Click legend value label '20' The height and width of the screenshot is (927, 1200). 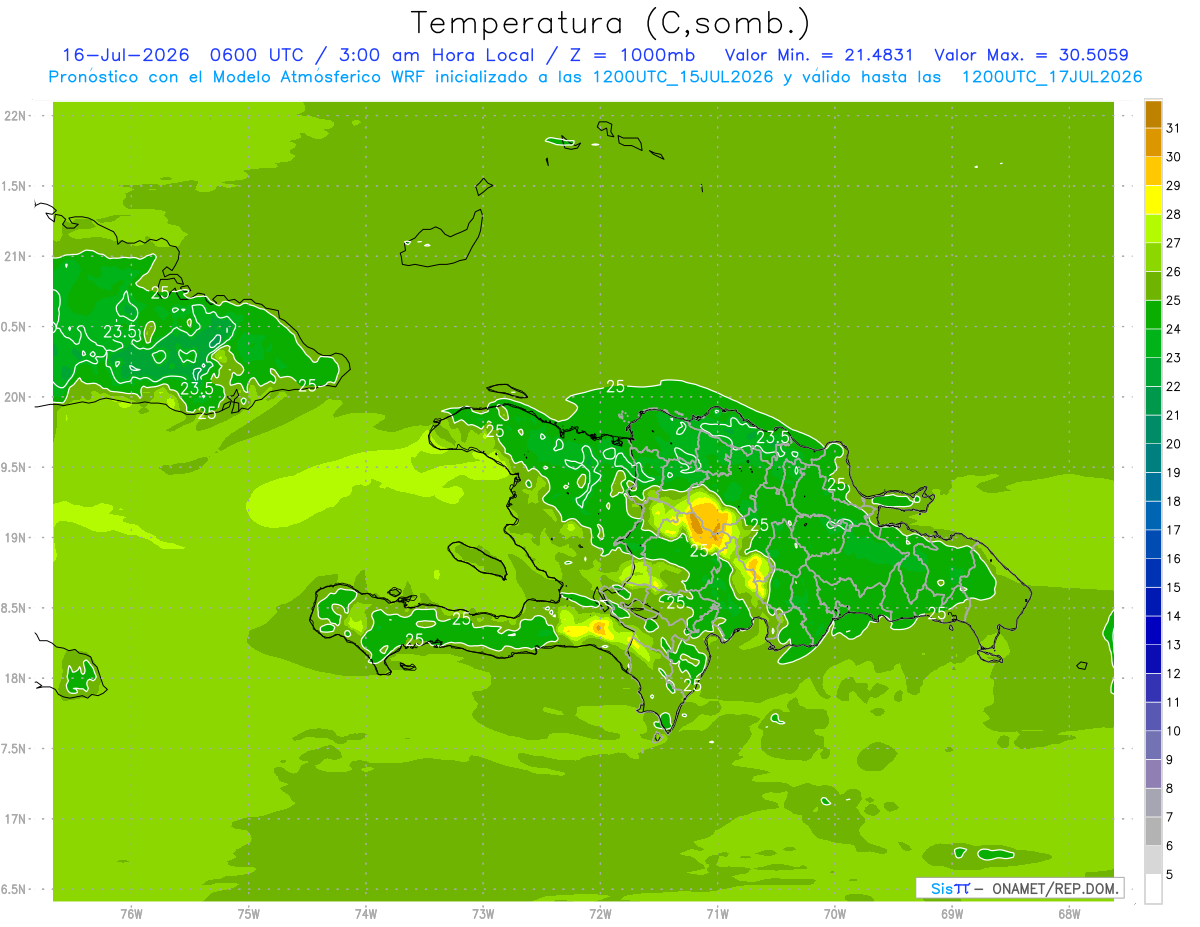click(1174, 444)
